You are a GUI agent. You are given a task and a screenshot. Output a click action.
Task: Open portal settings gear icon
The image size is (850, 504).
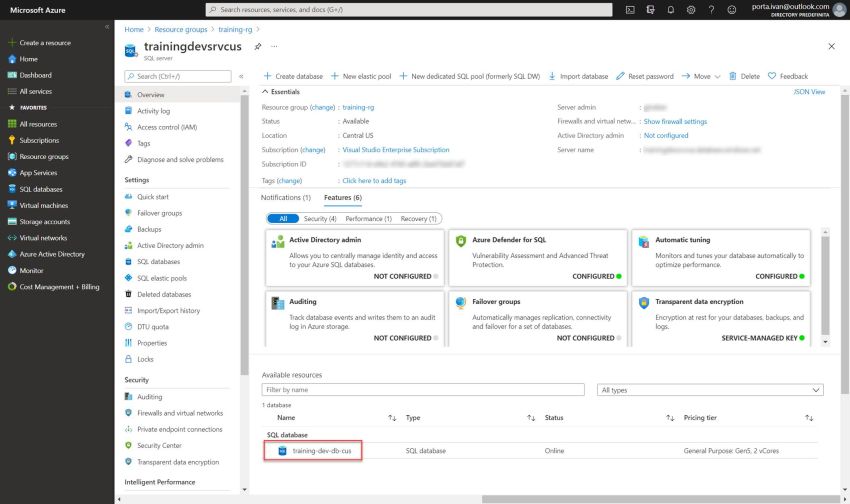691,10
